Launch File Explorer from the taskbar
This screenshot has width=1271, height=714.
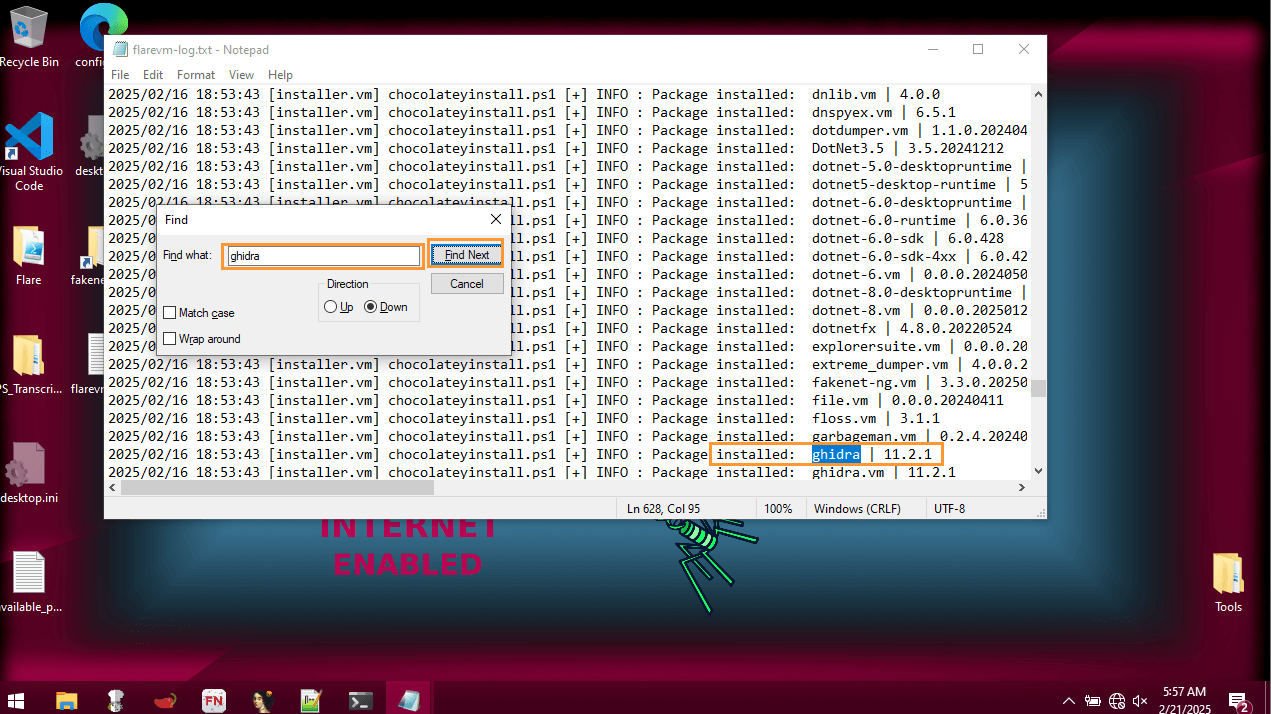[66, 700]
